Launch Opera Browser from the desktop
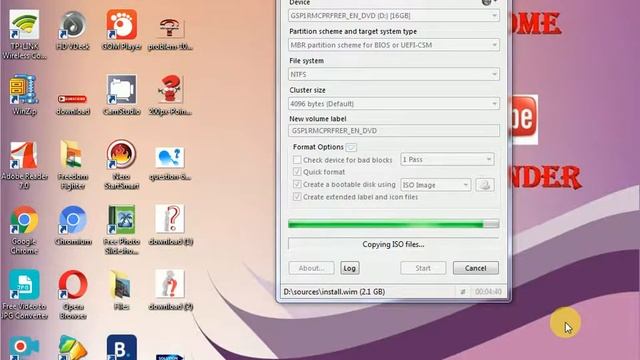Image resolution: width=640 pixels, height=360 pixels. 73,295
